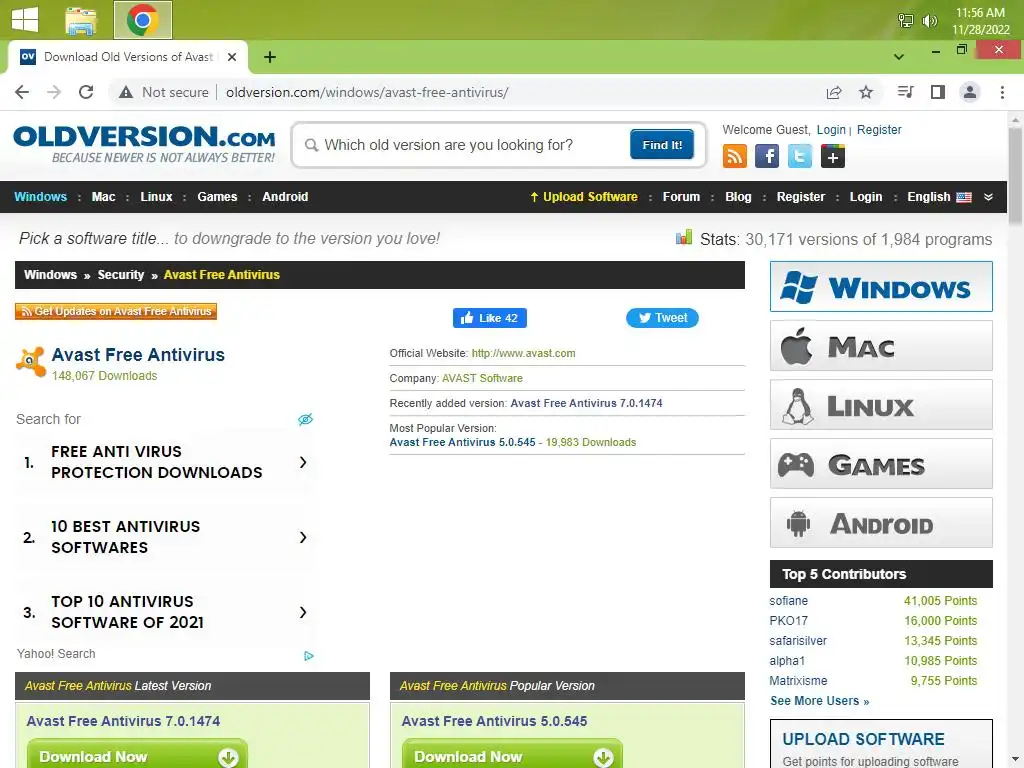
Task: Click the Security breadcrumb
Action: 121,275
